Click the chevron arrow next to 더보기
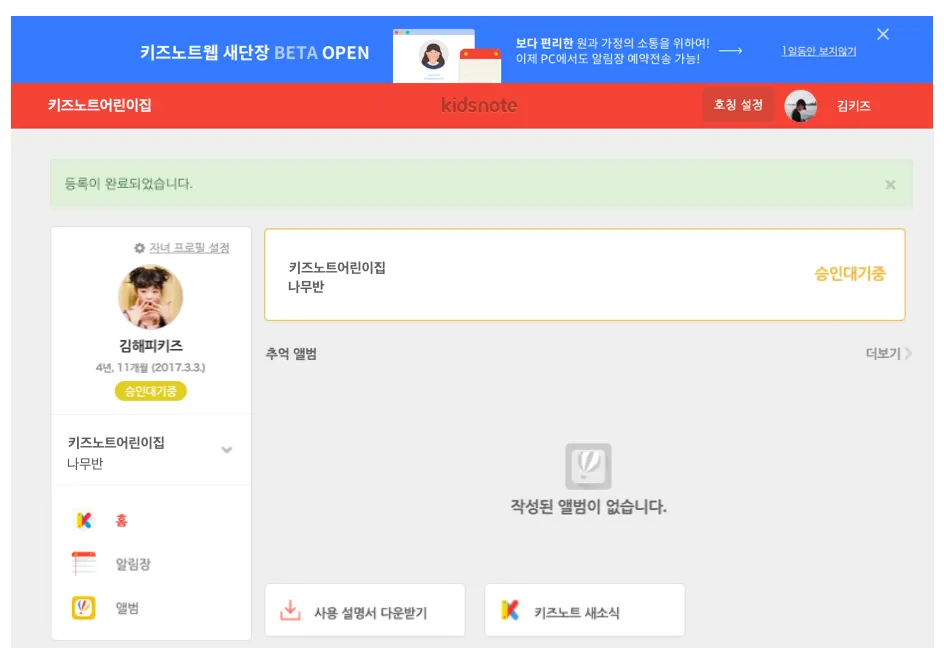Image resolution: width=944 pixels, height=648 pixels. [908, 354]
